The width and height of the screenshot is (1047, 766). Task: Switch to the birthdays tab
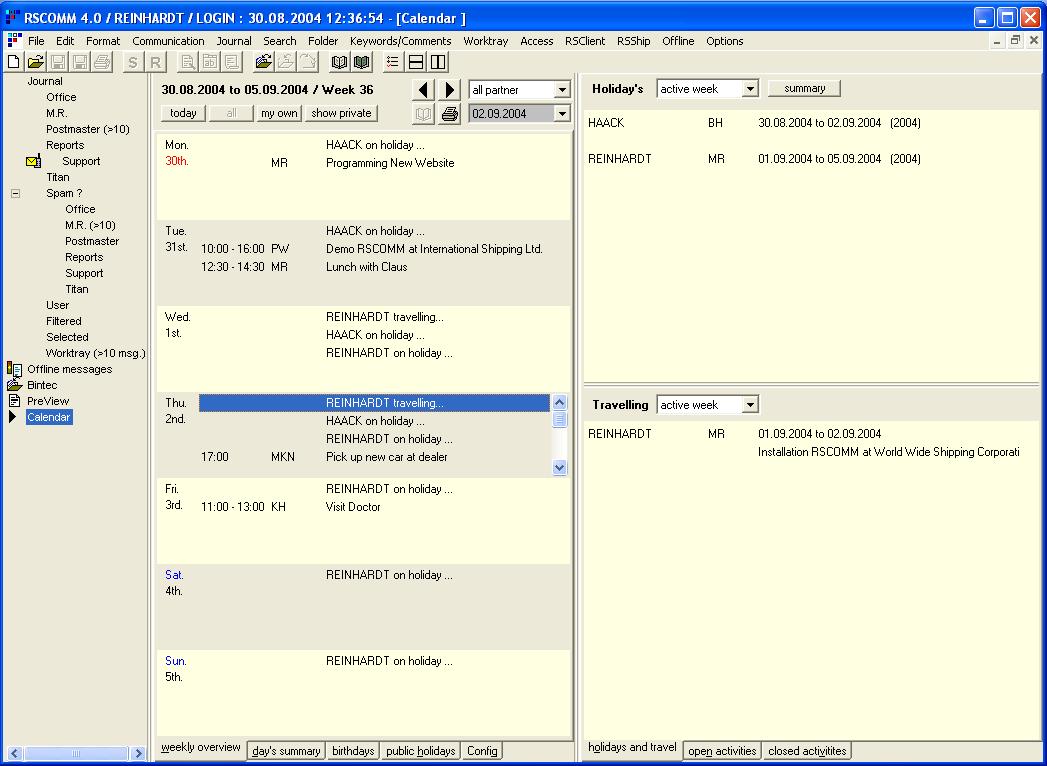tap(353, 751)
